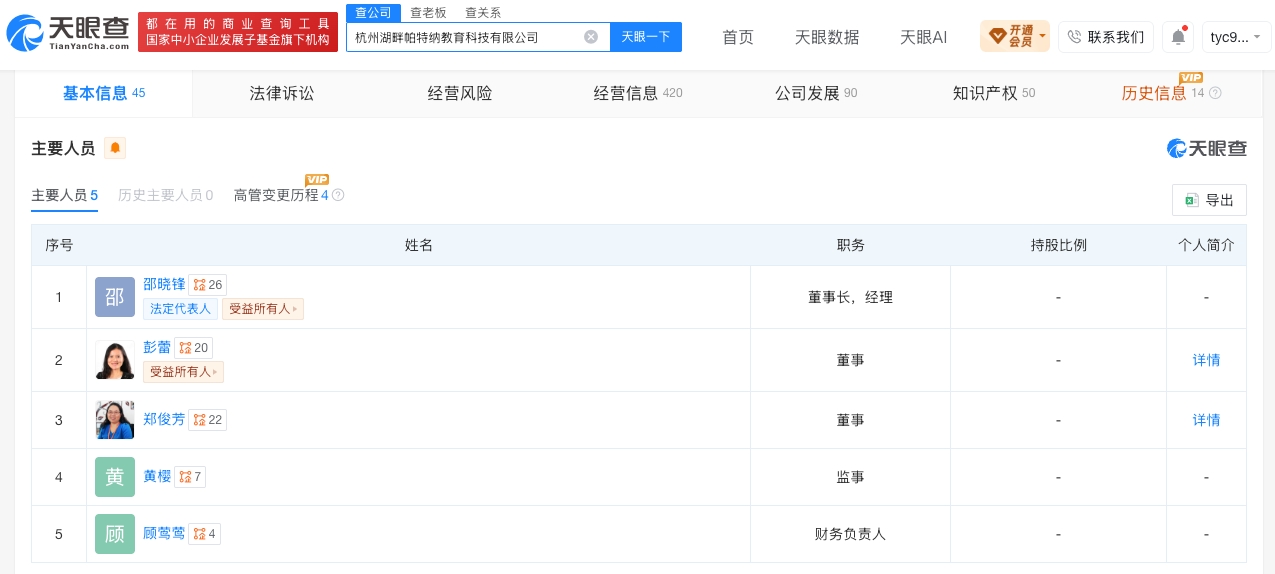Click the 黄 avatar tile
1275x574 pixels.
click(x=115, y=477)
